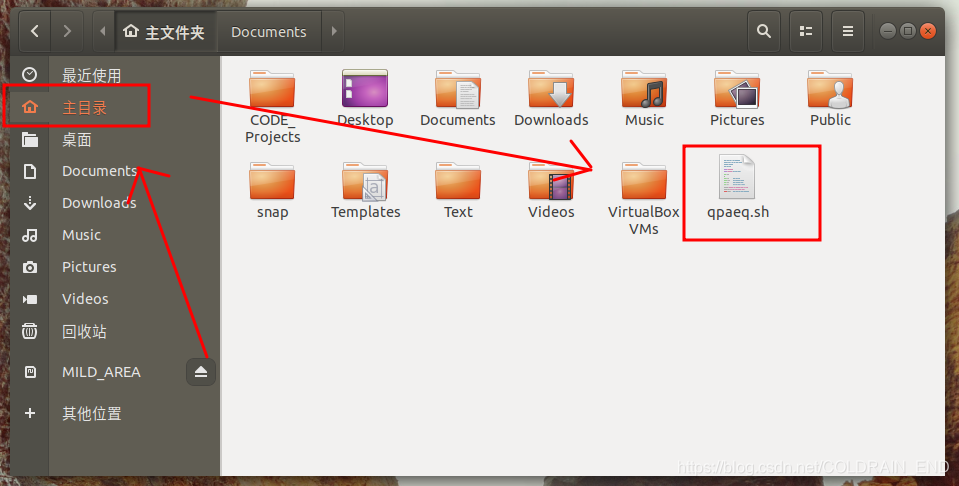Eject the MILD_AREA volume
The height and width of the screenshot is (486, 959).
click(201, 372)
